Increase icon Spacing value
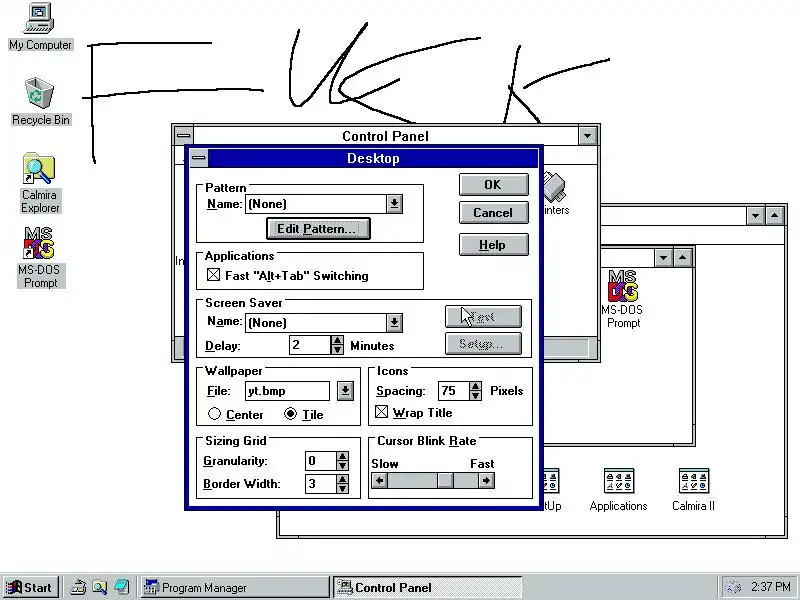 (476, 386)
